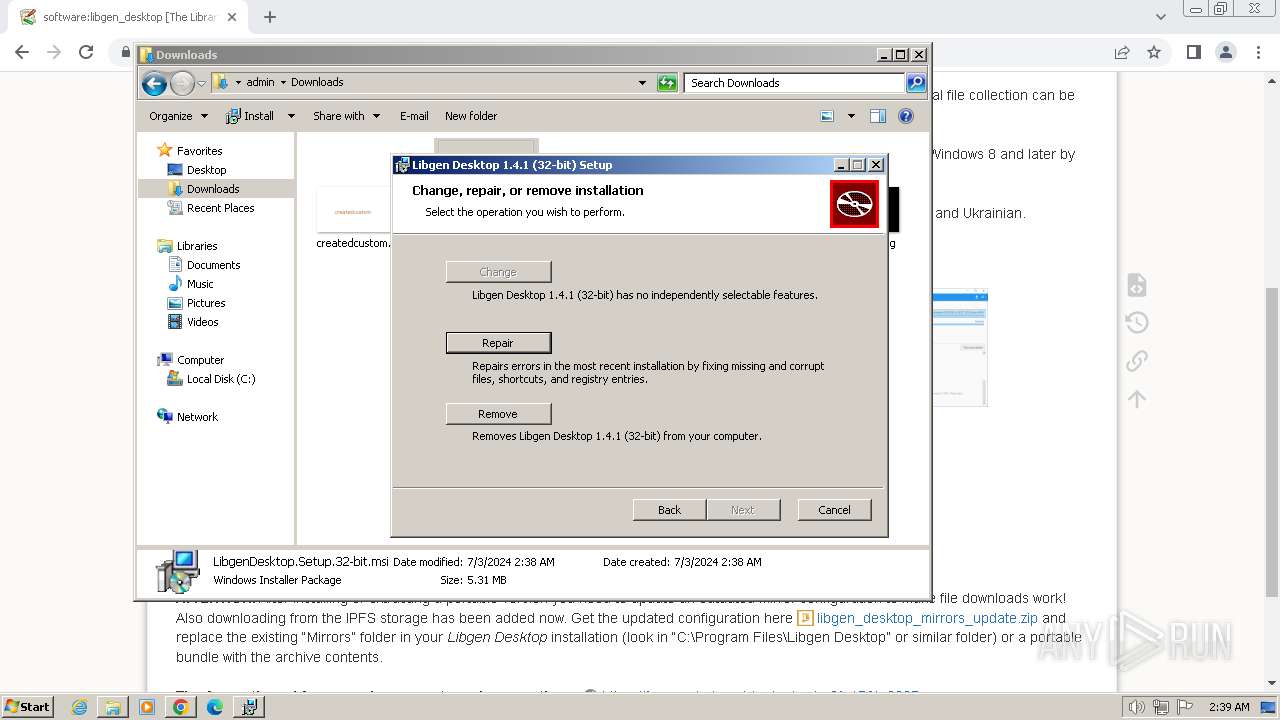
Task: Open Microsoft Edge from taskbar
Action: 215,707
